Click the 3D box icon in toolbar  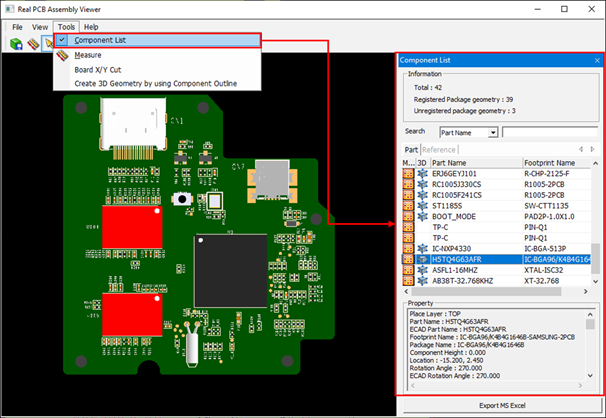(17, 44)
